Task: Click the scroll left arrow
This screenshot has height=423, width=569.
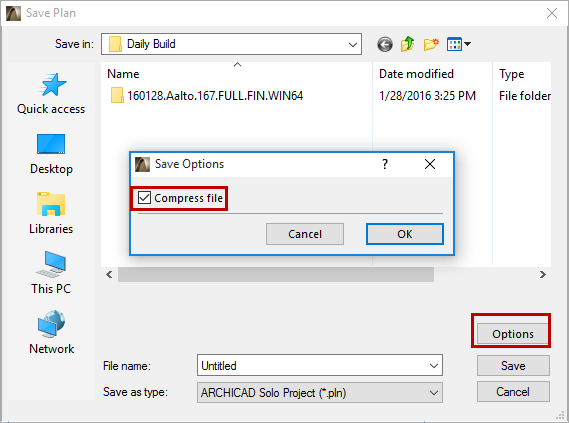Action: 109,275
